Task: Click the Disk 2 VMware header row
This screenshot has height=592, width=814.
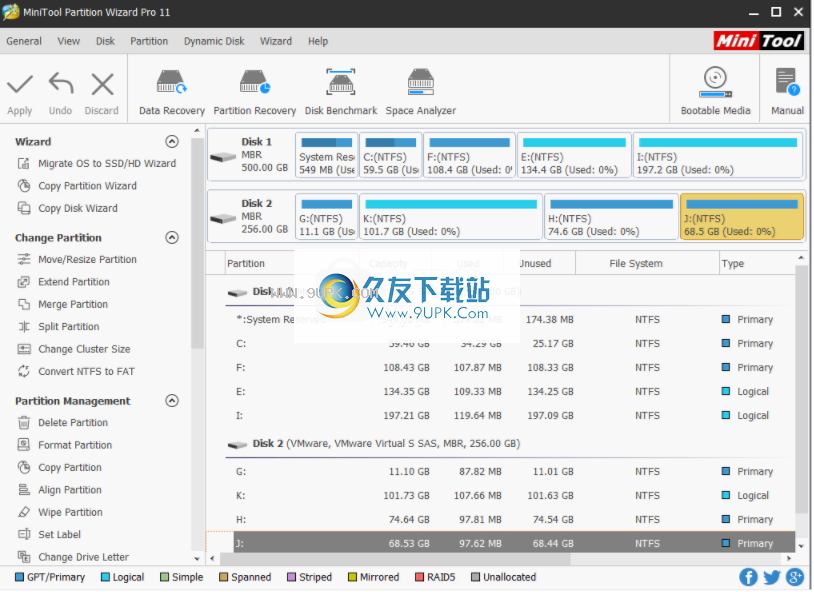Action: [x=511, y=444]
